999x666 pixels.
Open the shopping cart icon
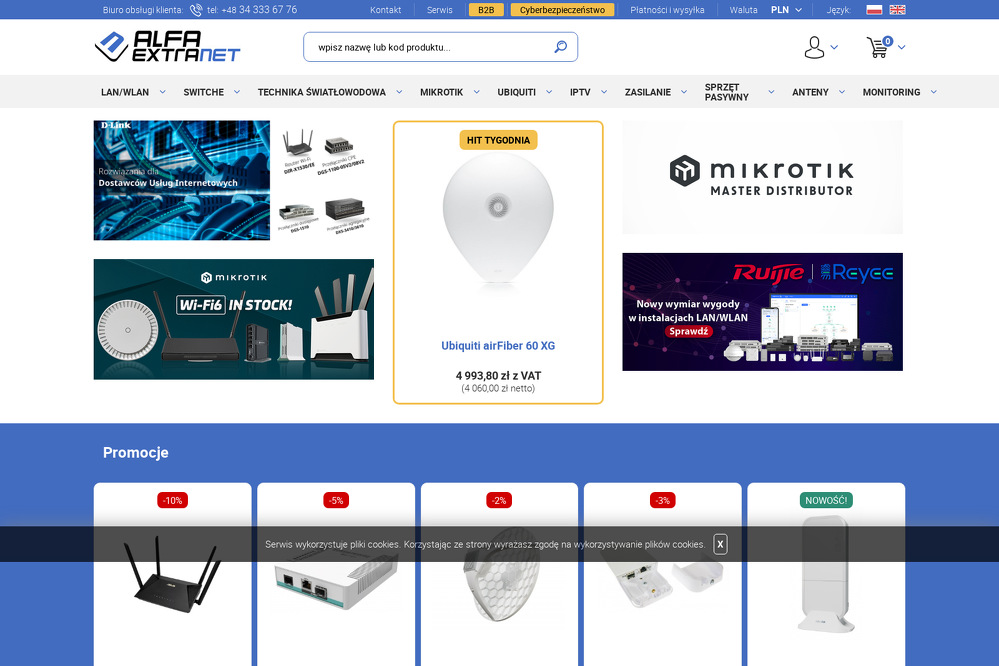click(879, 47)
